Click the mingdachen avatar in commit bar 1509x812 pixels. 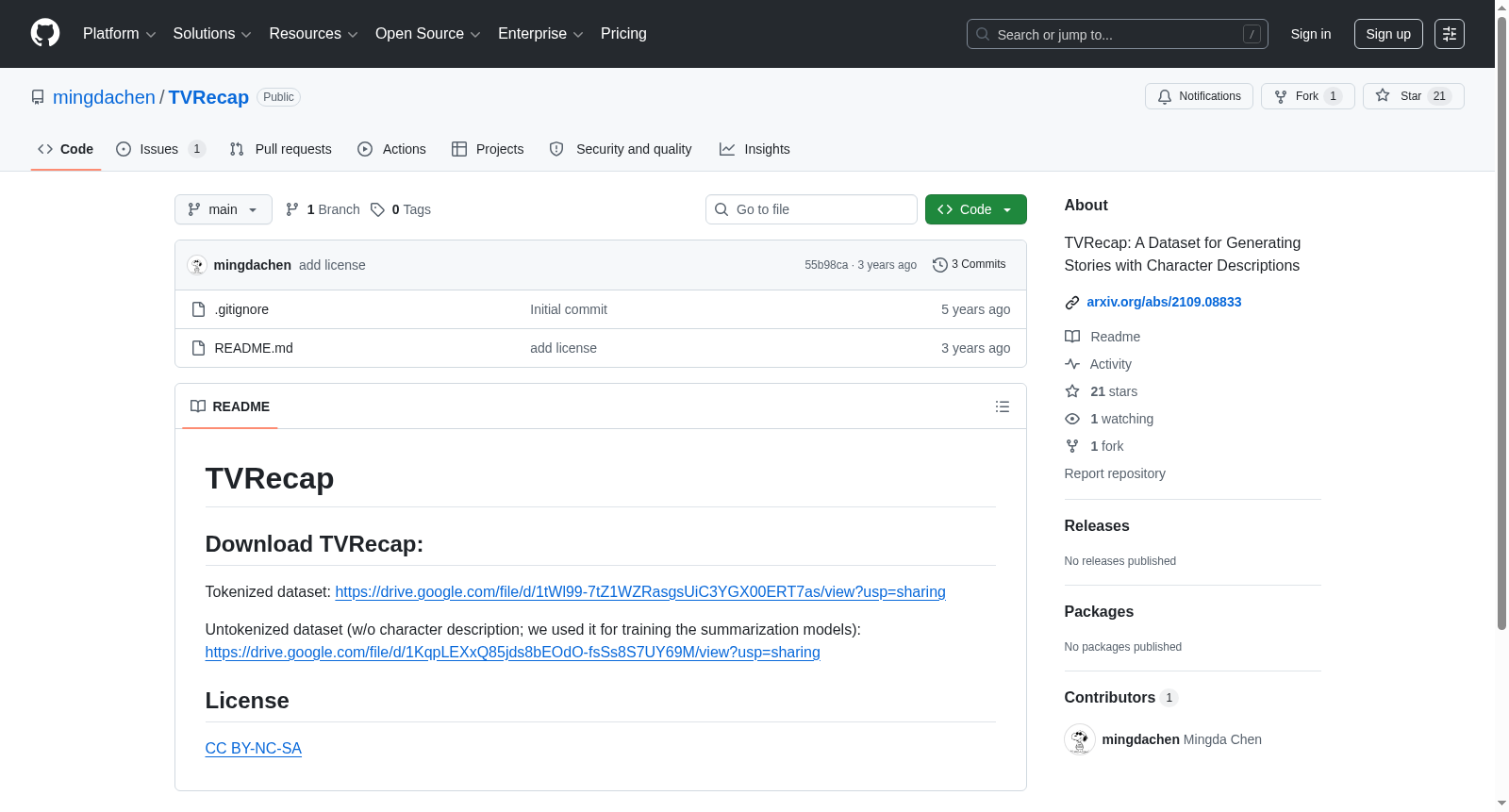(197, 265)
